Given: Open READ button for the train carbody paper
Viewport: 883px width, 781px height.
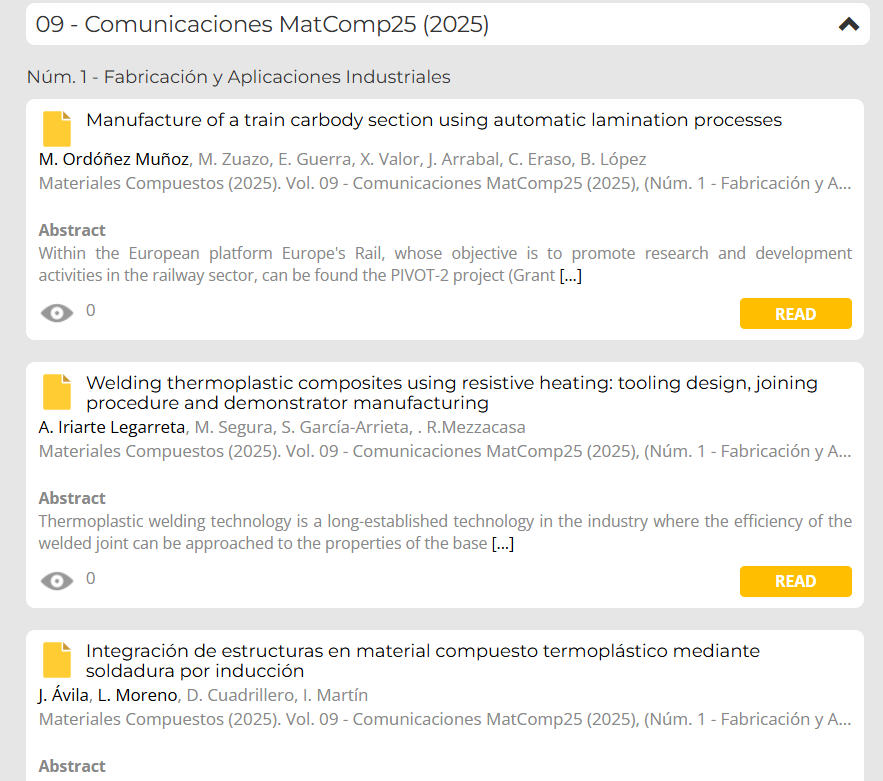Looking at the screenshot, I should pos(795,314).
